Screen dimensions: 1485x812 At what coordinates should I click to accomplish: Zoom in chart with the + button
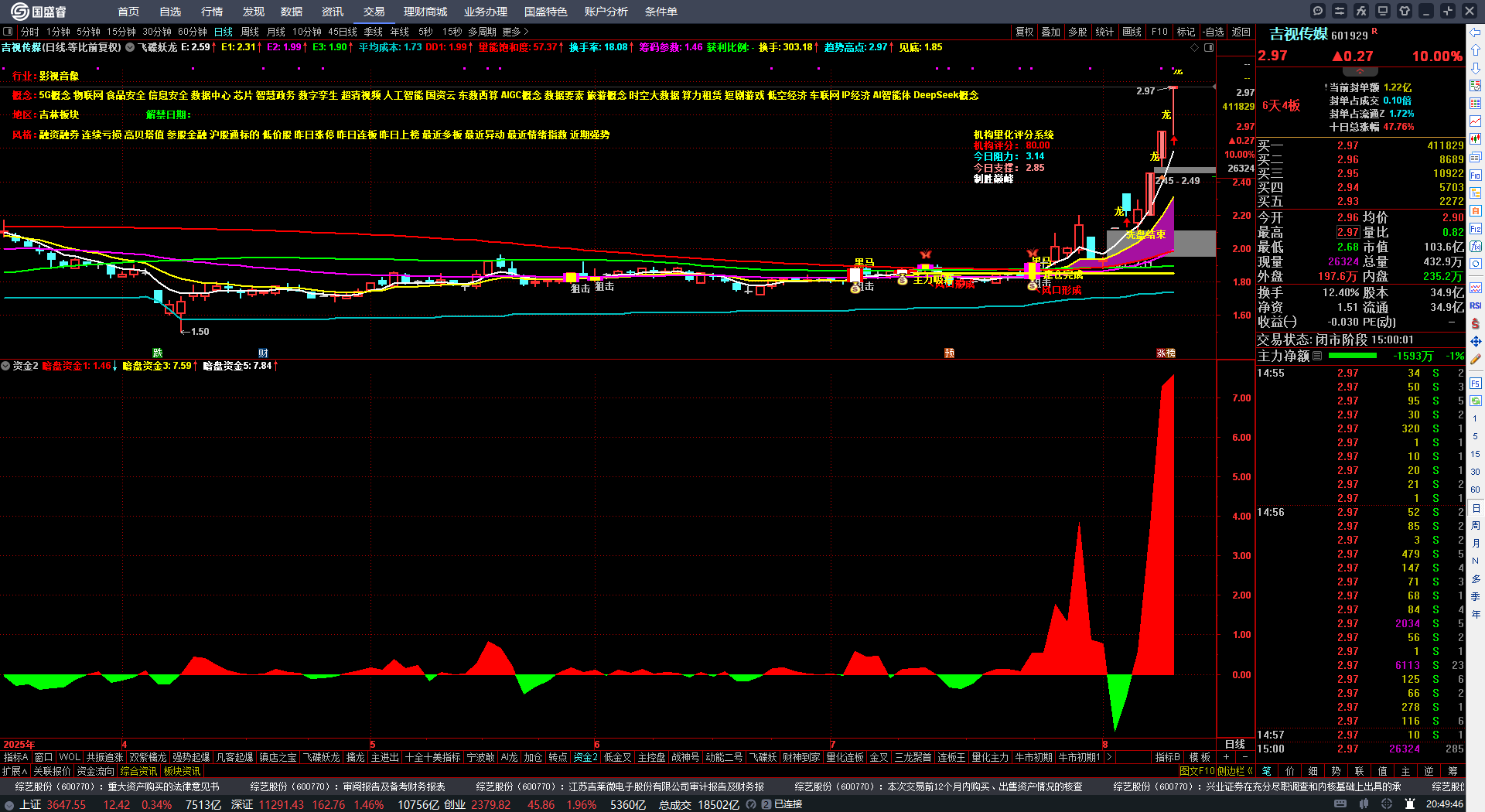pyautogui.click(x=1227, y=757)
